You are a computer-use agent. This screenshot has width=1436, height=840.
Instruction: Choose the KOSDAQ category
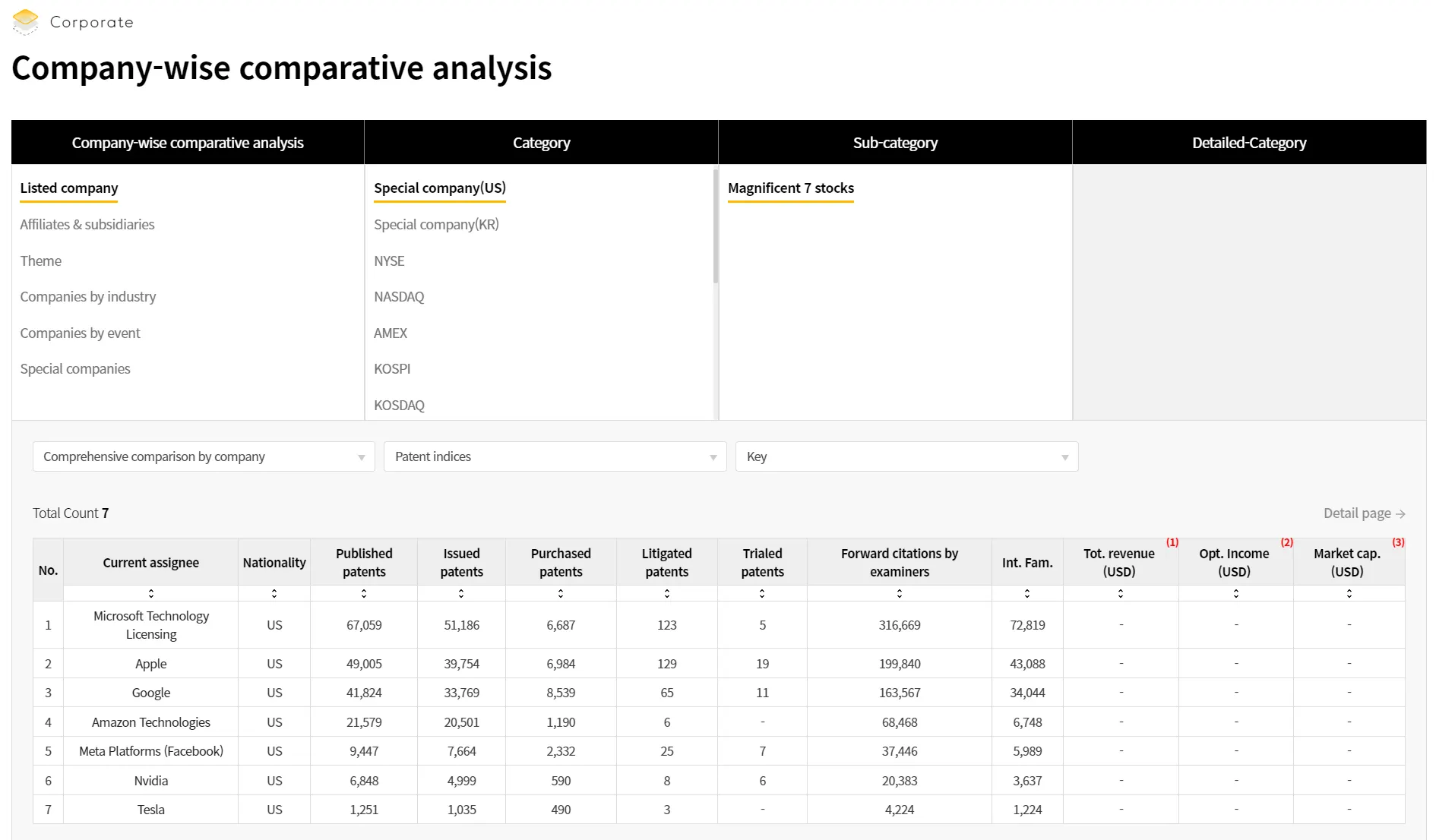[399, 406]
